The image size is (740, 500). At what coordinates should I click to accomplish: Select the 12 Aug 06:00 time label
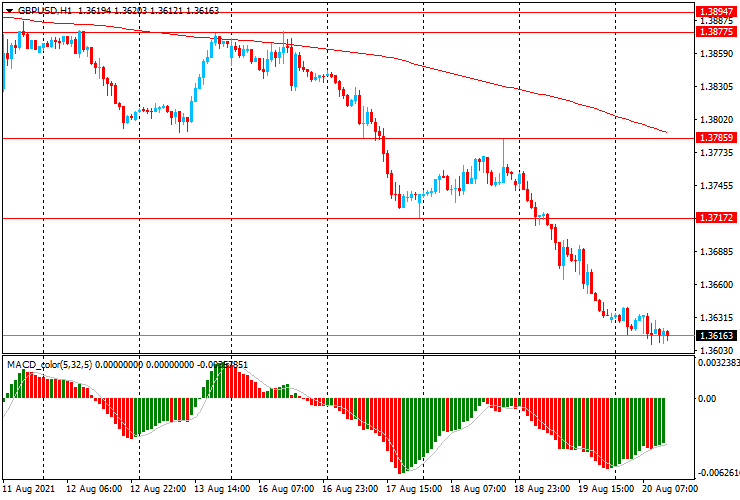(94, 488)
